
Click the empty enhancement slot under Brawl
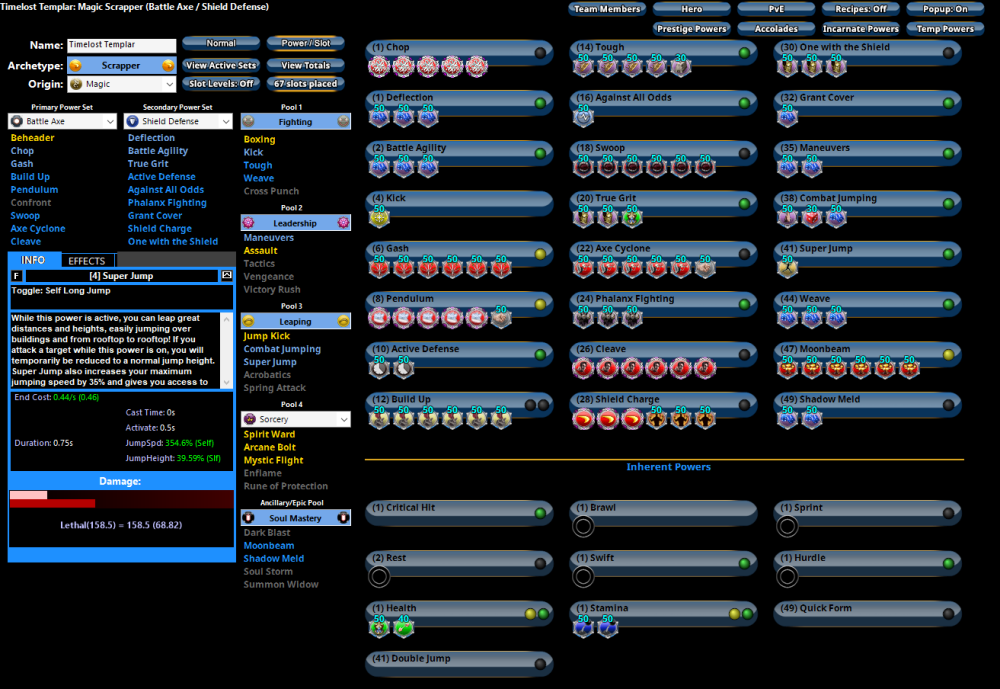[x=584, y=526]
